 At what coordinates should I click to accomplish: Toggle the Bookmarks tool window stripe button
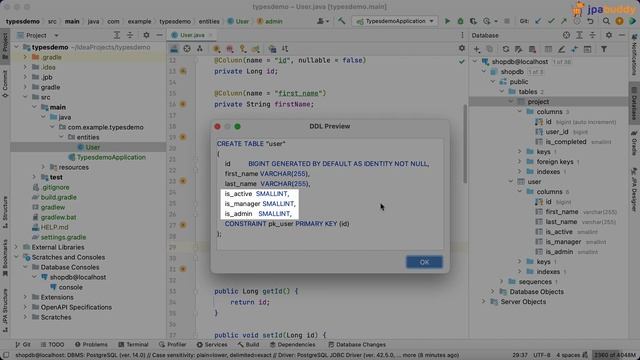tap(5, 258)
